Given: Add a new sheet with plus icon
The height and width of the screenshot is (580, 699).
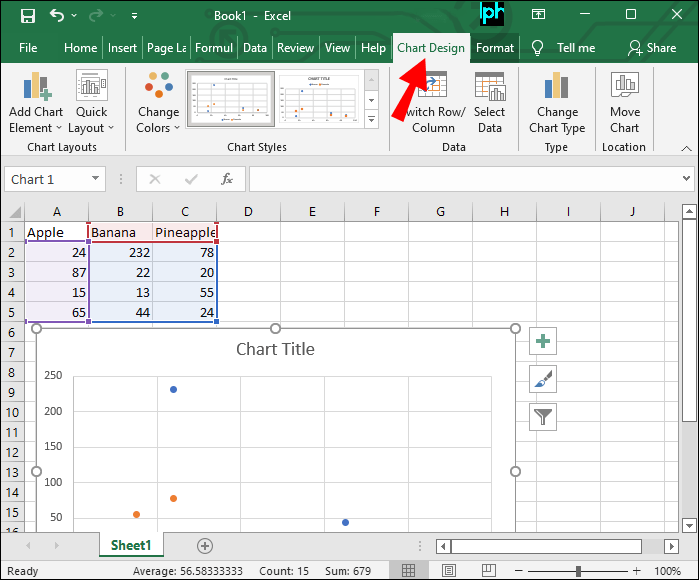Looking at the screenshot, I should click(205, 546).
